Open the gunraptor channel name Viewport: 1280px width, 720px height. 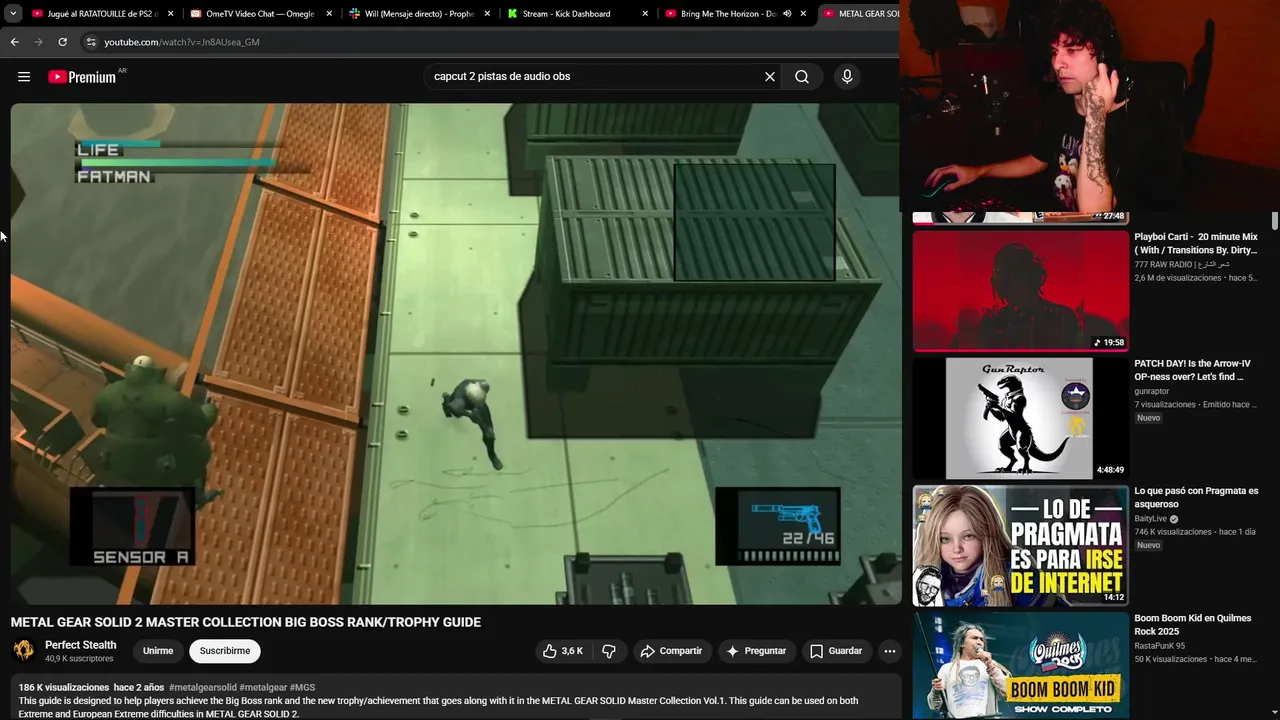coord(1152,391)
